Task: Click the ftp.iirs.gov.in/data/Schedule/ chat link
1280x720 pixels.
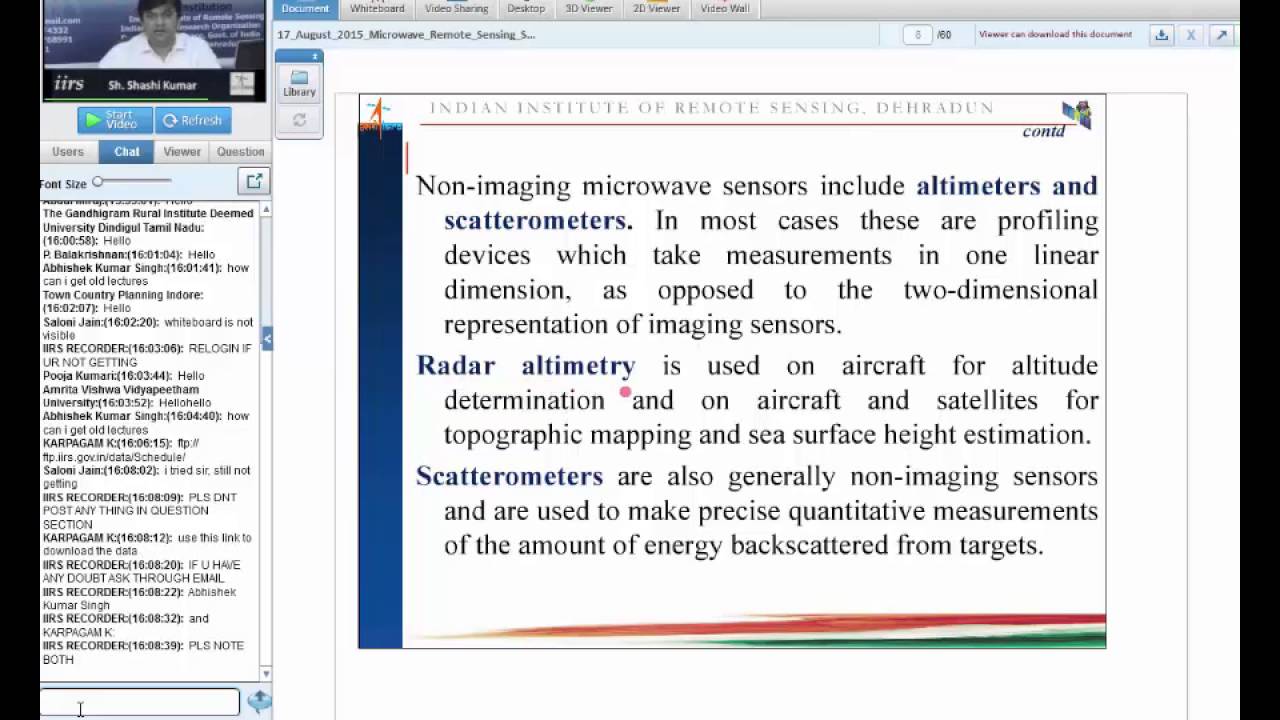Action: (x=120, y=450)
